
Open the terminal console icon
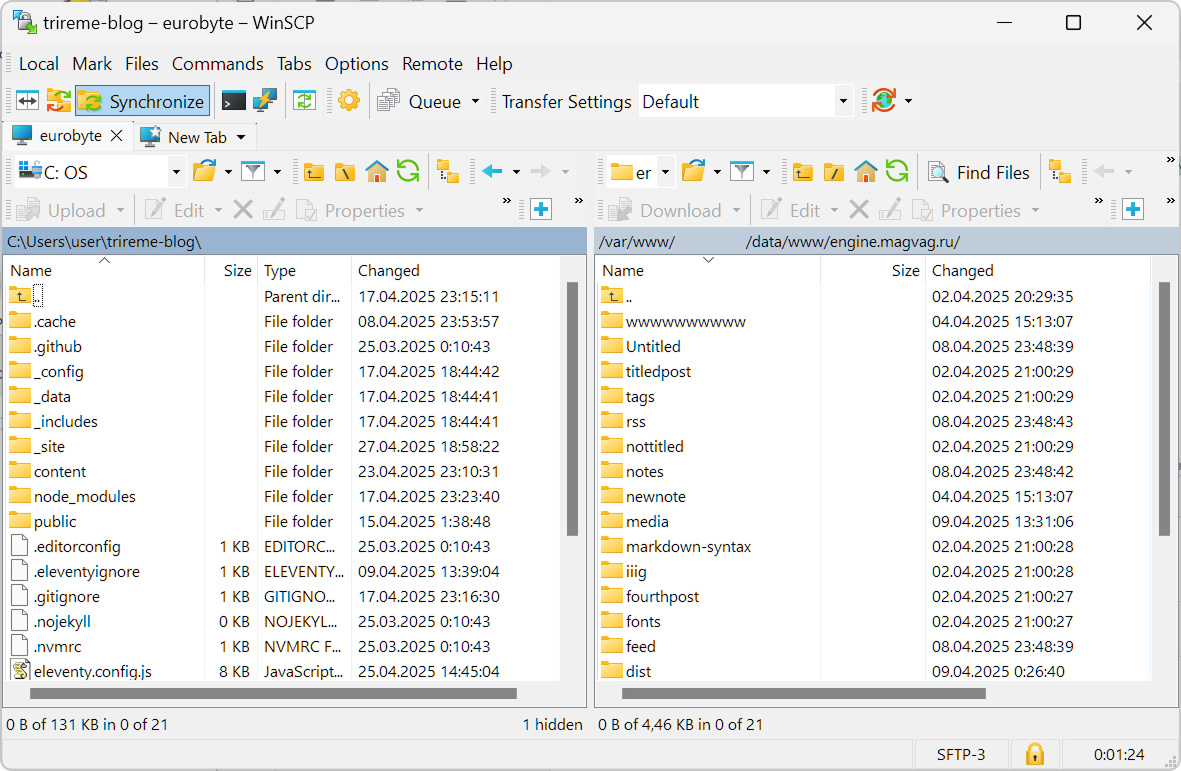(x=233, y=101)
